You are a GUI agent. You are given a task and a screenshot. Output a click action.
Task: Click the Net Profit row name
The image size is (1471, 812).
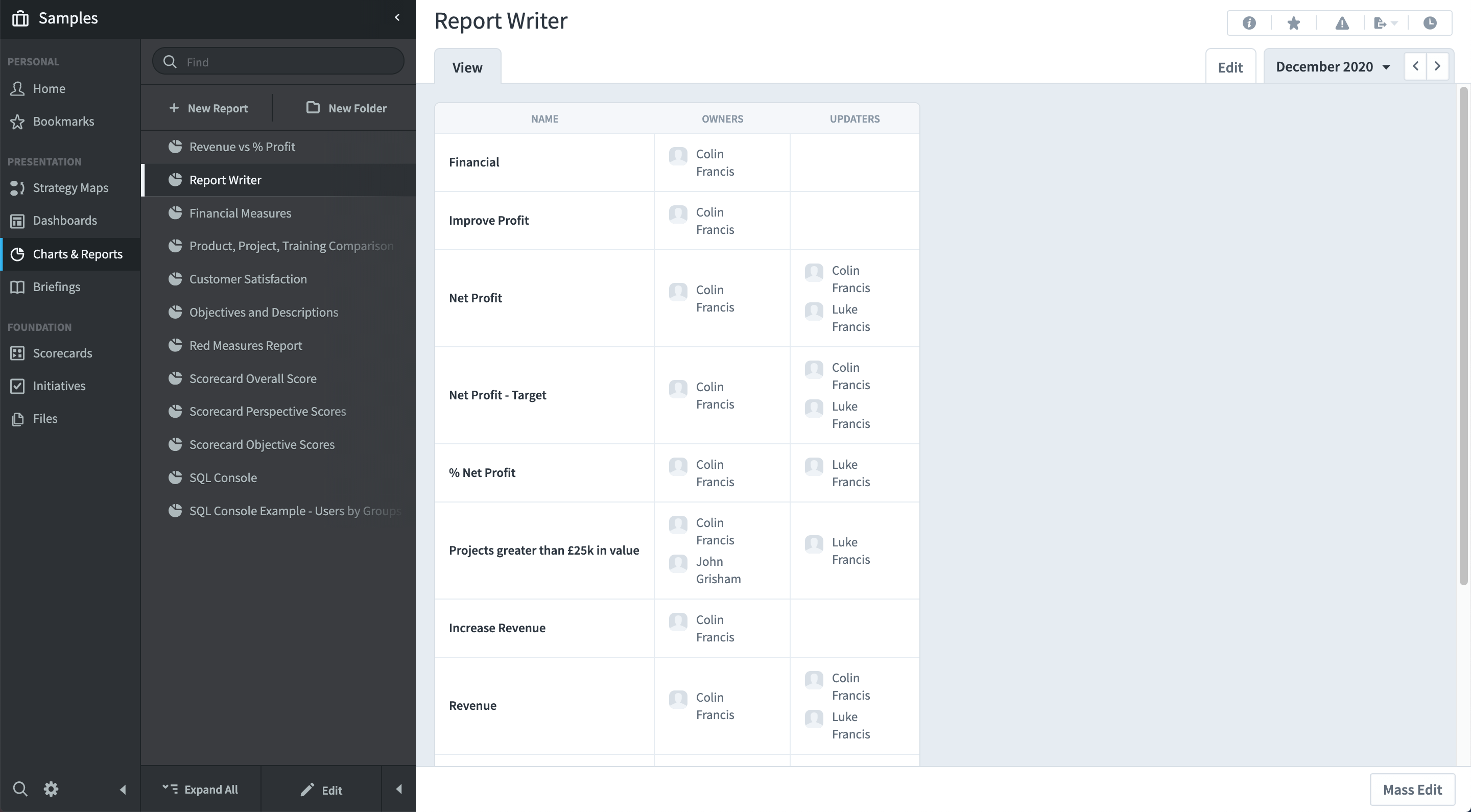point(475,298)
